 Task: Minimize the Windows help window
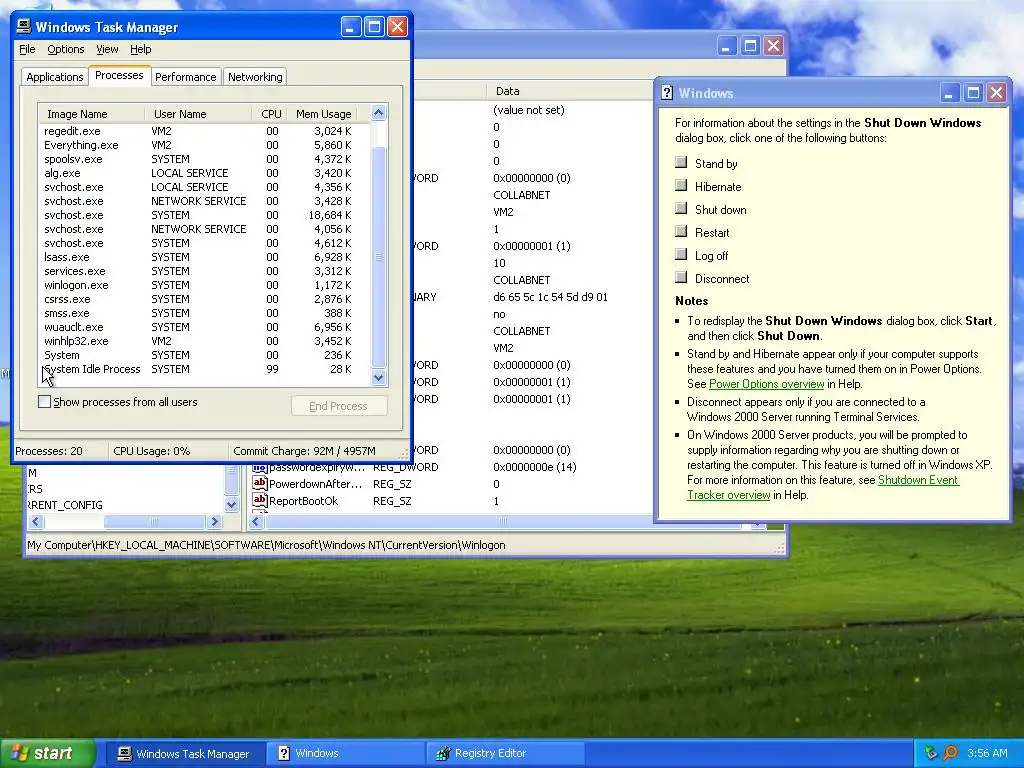[949, 93]
